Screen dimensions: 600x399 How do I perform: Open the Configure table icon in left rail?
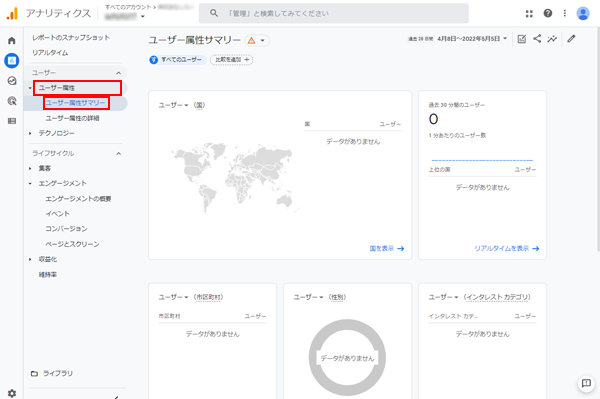point(12,121)
